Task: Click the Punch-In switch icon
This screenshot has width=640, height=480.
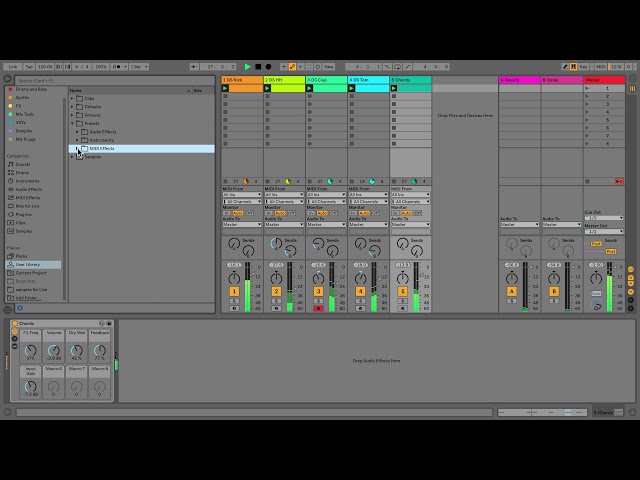Action: [387, 67]
